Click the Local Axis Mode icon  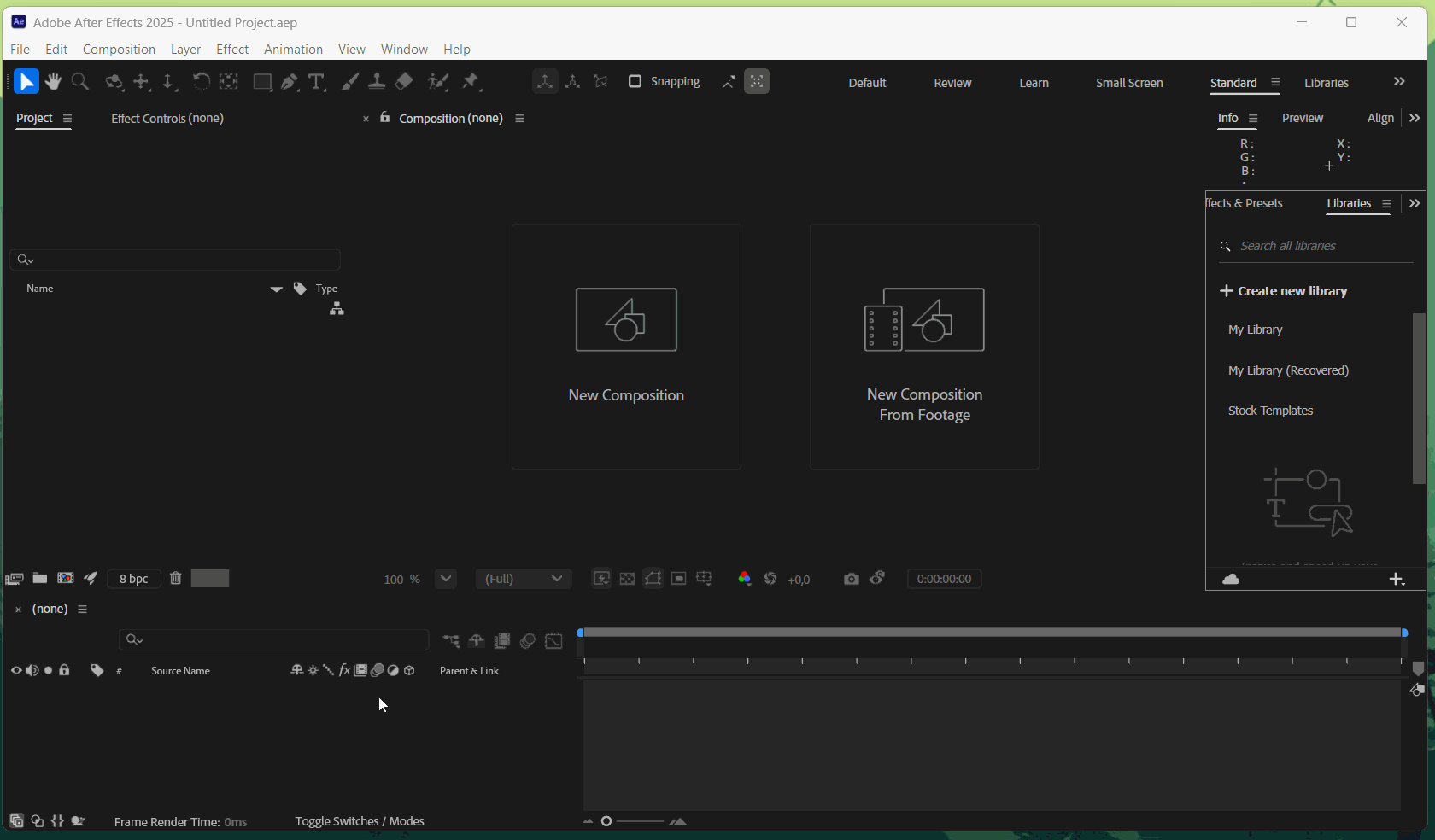coord(545,82)
